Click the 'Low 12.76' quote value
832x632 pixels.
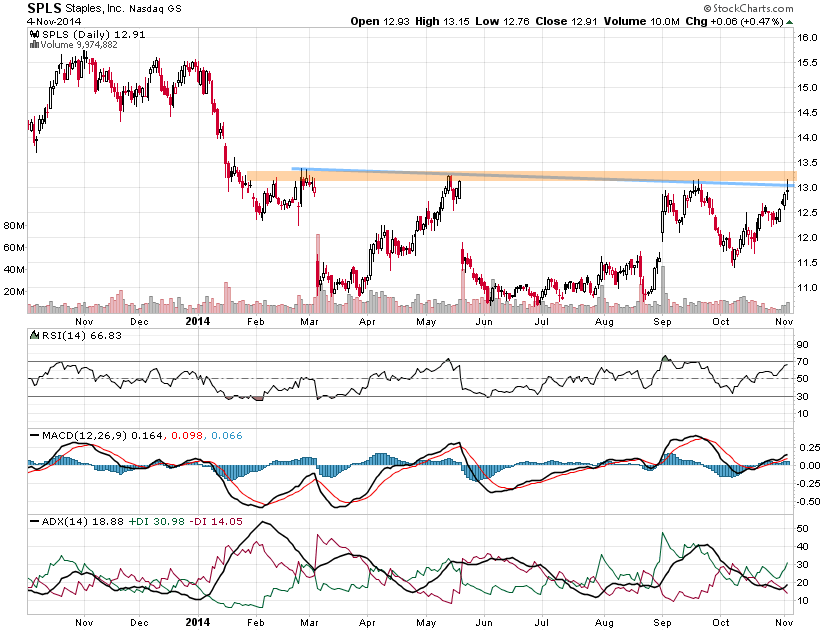502,22
